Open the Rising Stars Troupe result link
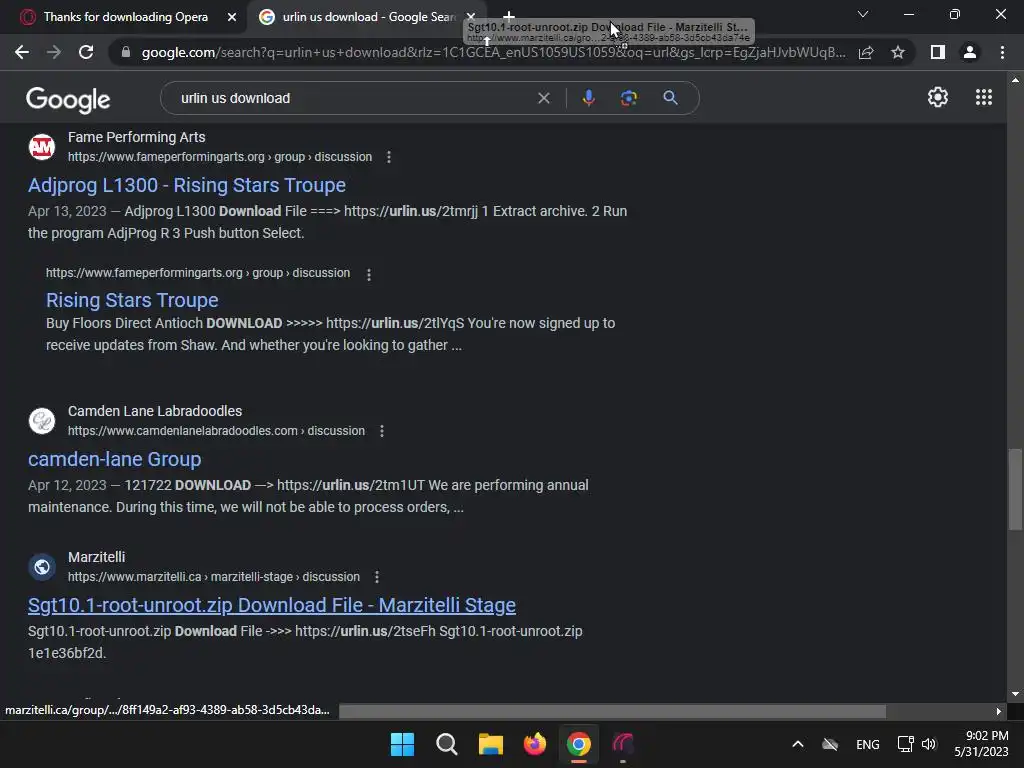1024x768 pixels. pyautogui.click(x=132, y=300)
